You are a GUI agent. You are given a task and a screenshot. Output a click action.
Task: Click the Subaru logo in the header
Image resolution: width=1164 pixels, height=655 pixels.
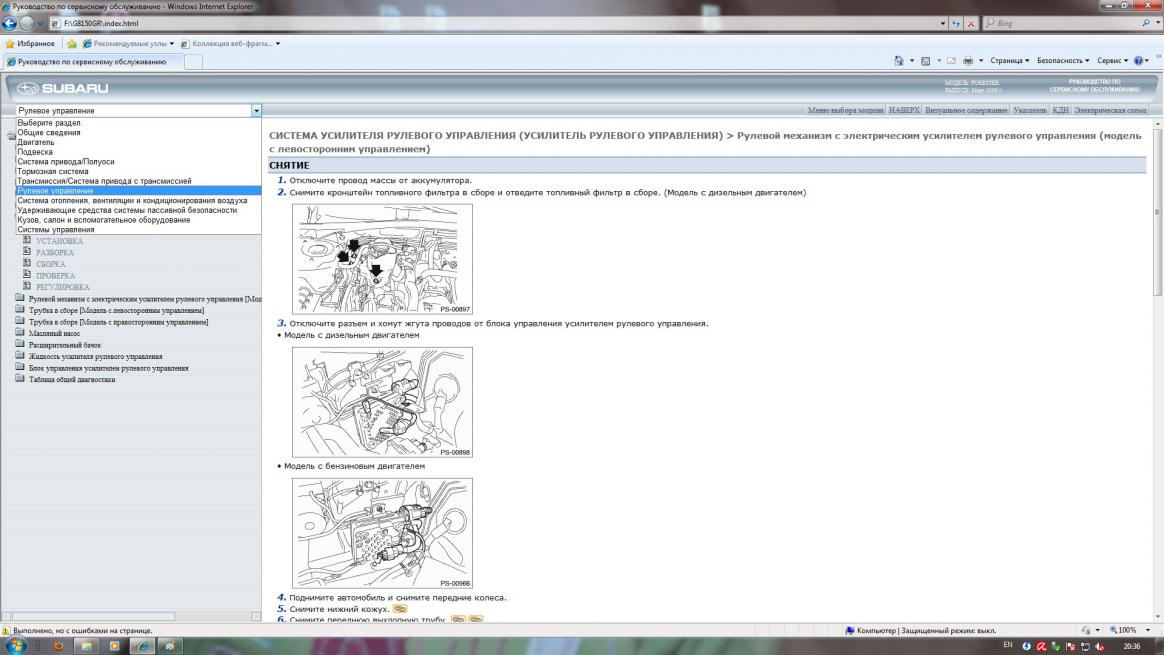click(63, 88)
